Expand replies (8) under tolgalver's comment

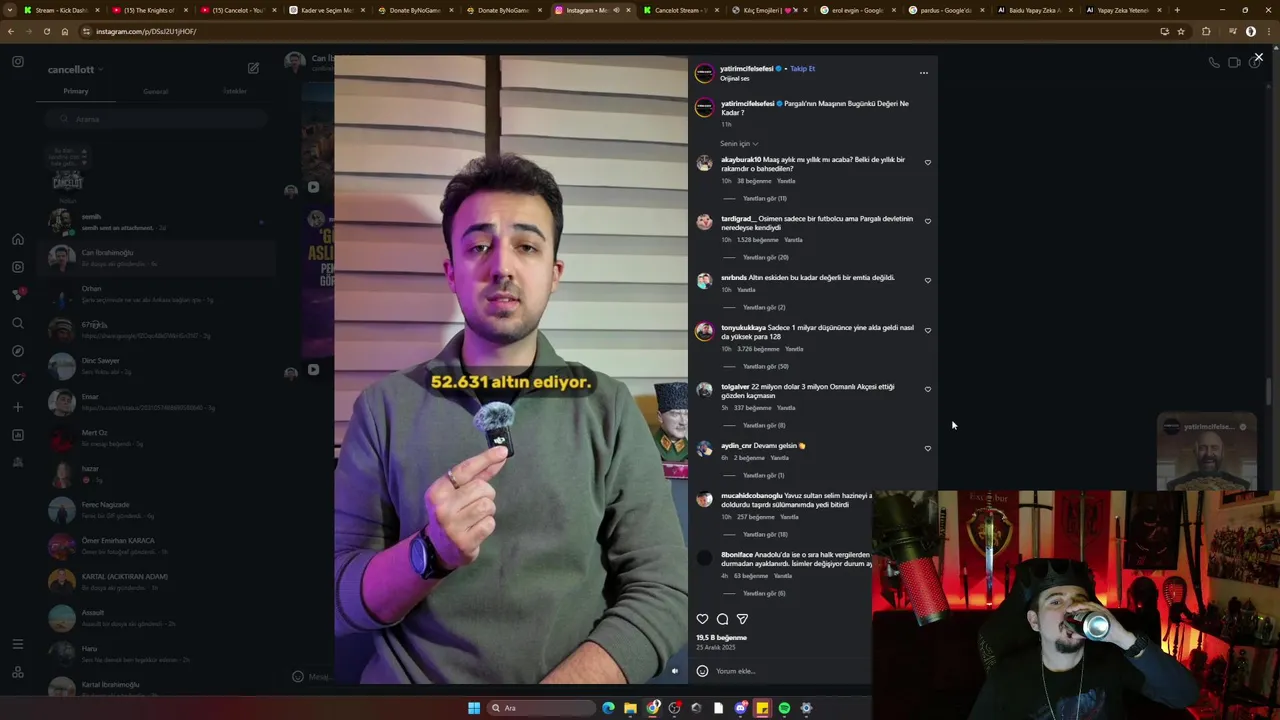click(x=763, y=425)
